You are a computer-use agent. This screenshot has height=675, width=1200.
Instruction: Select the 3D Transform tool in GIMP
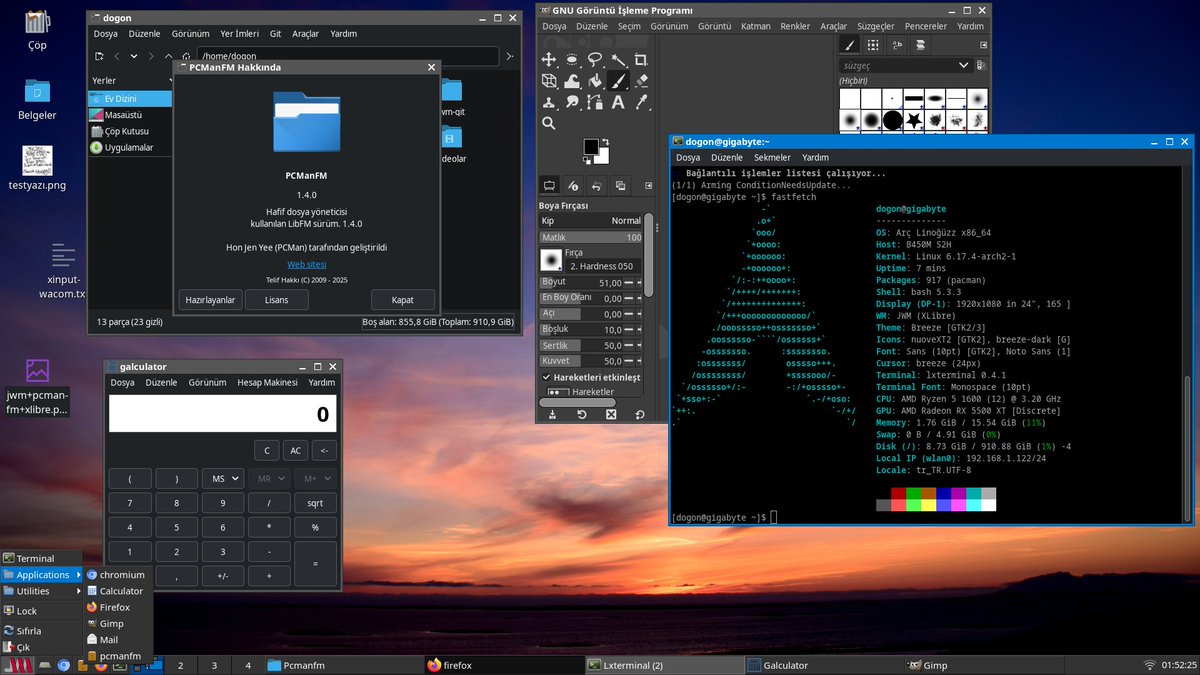click(x=549, y=81)
